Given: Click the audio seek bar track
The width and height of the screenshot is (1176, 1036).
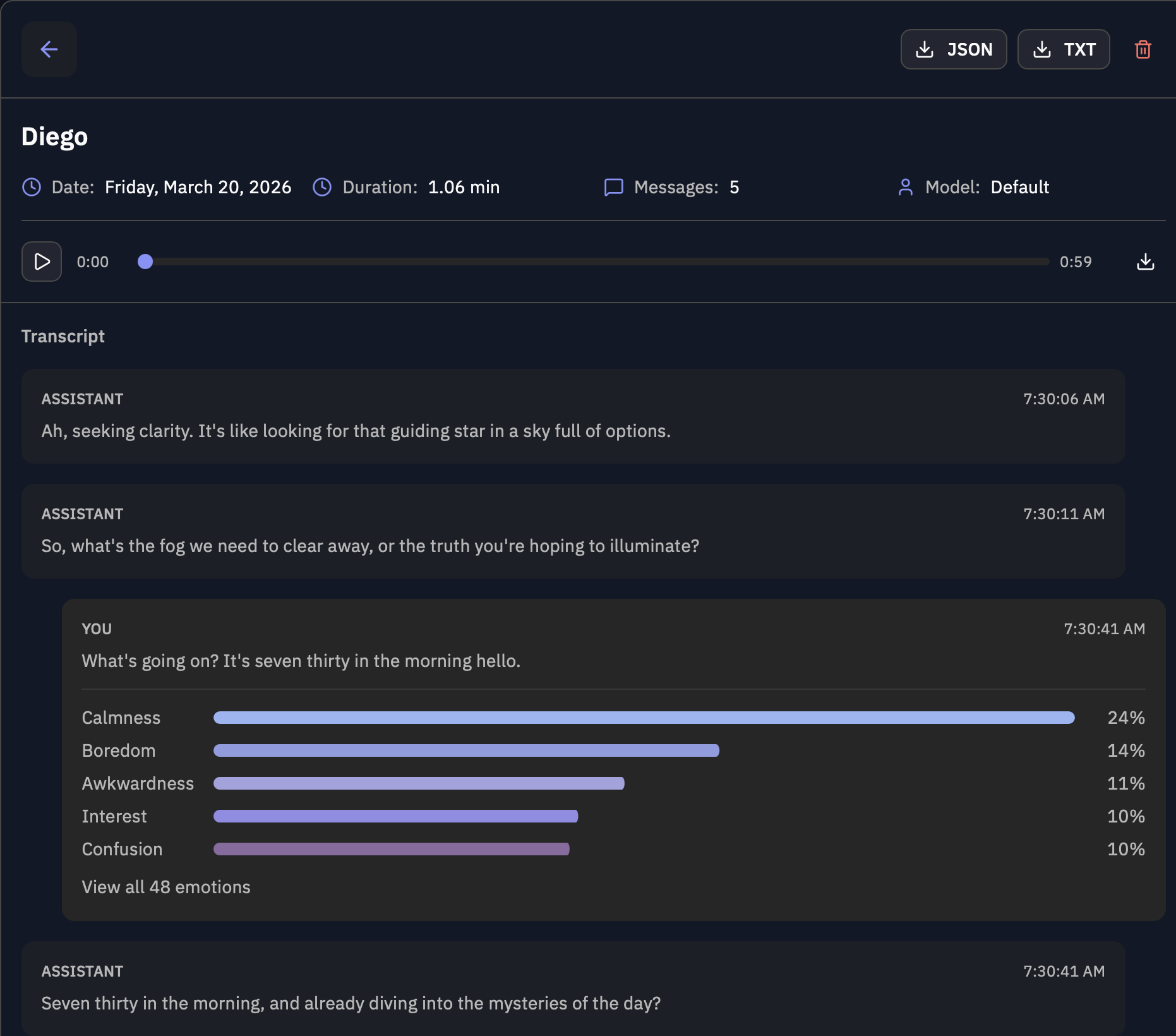Looking at the screenshot, I should 594,262.
